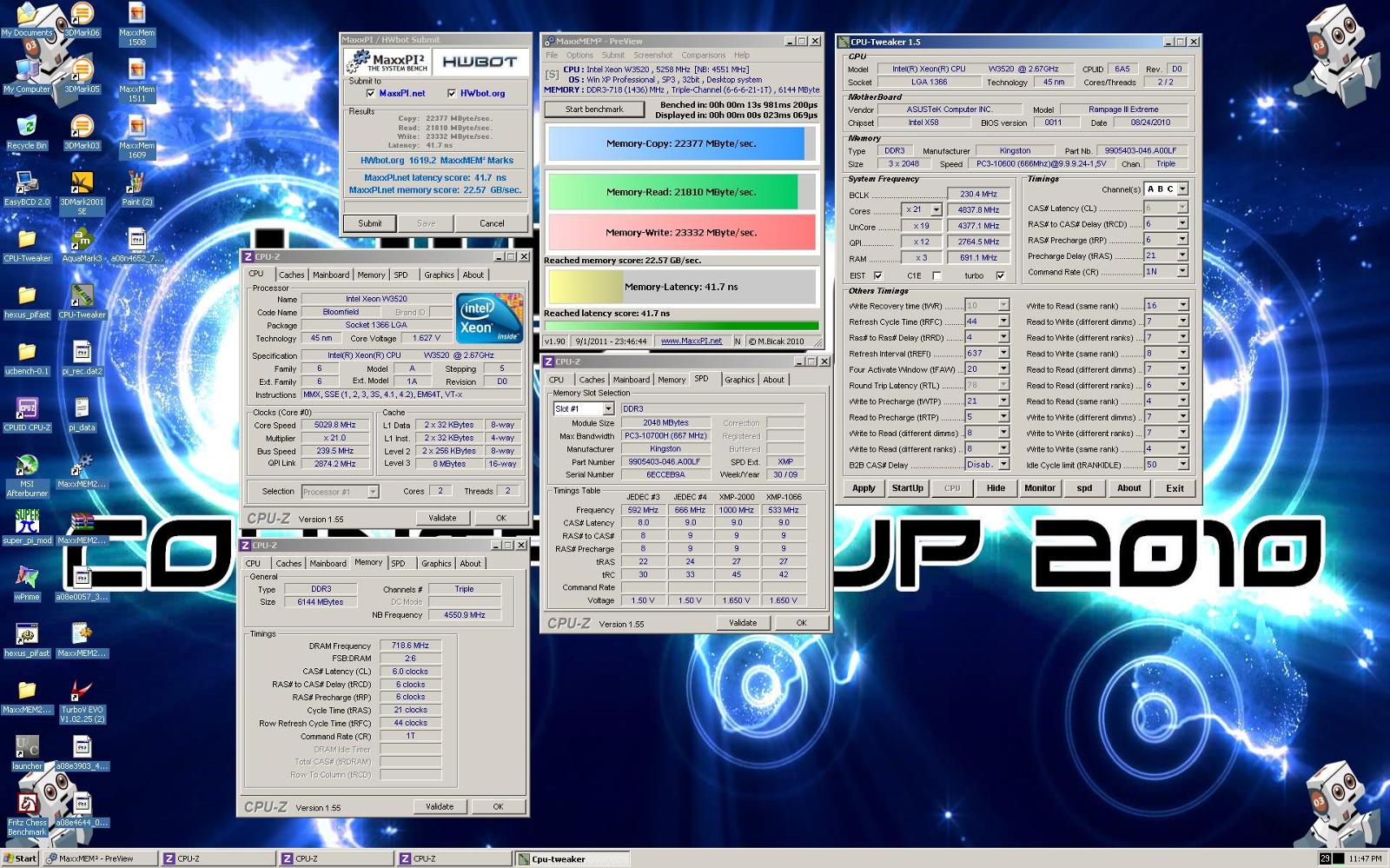Open the AquaMark3 desktop icon
1390x868 pixels.
point(82,246)
